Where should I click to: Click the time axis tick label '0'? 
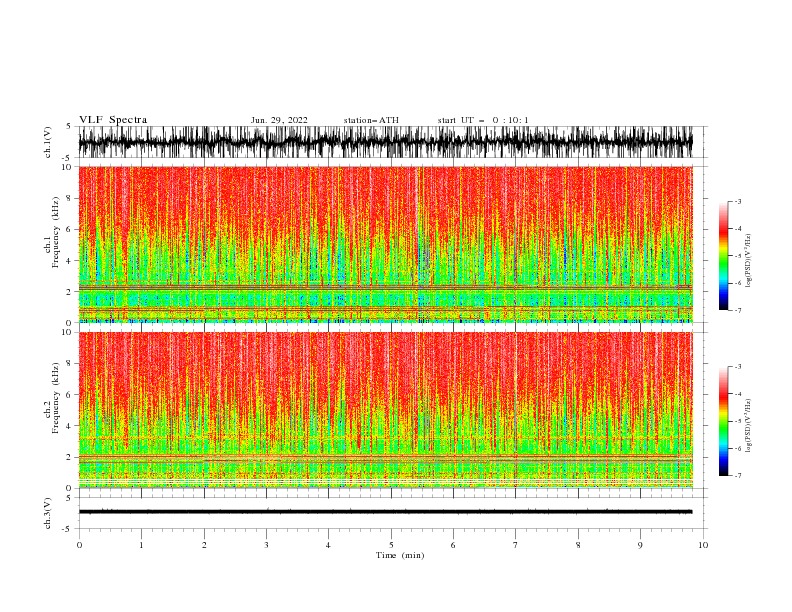pos(79,545)
